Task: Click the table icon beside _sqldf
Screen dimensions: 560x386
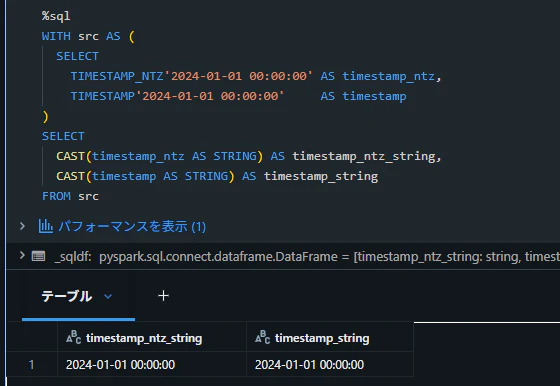Action: [38, 256]
